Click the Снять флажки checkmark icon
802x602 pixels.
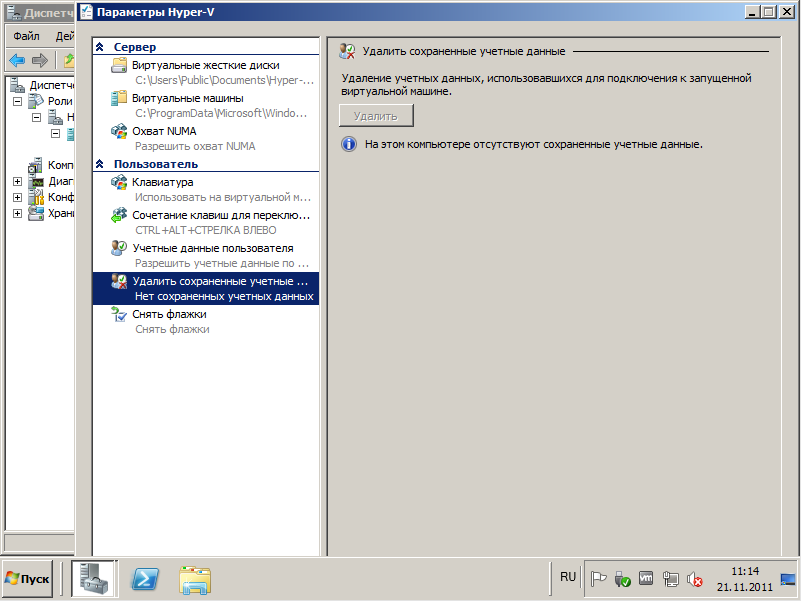tap(119, 314)
